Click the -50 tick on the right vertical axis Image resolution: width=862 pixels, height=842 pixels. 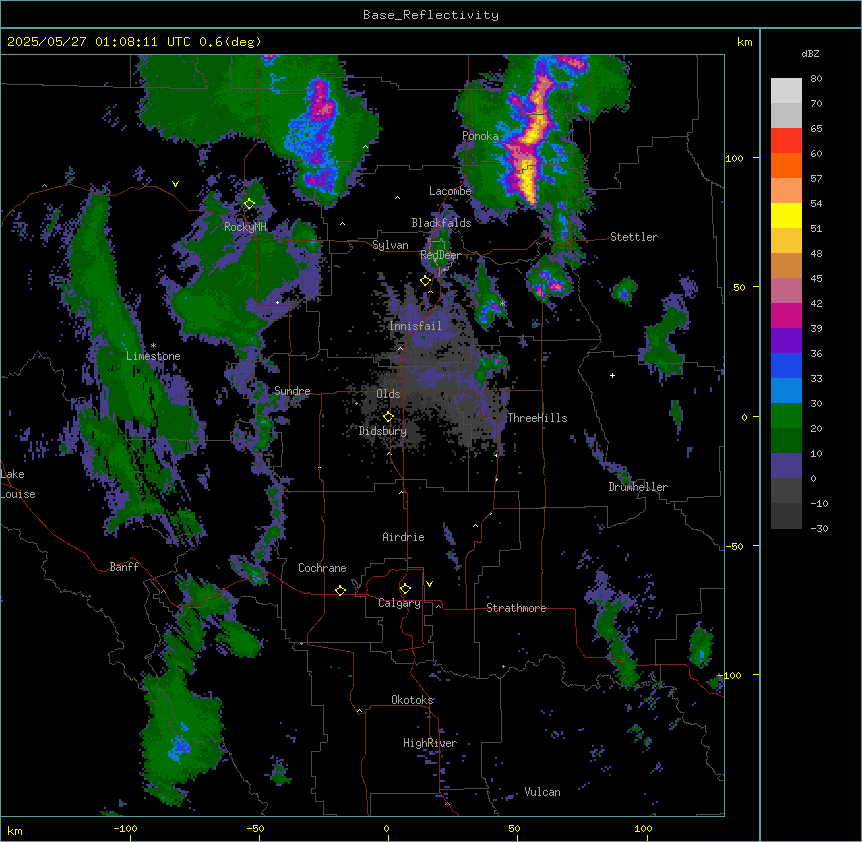coord(734,546)
